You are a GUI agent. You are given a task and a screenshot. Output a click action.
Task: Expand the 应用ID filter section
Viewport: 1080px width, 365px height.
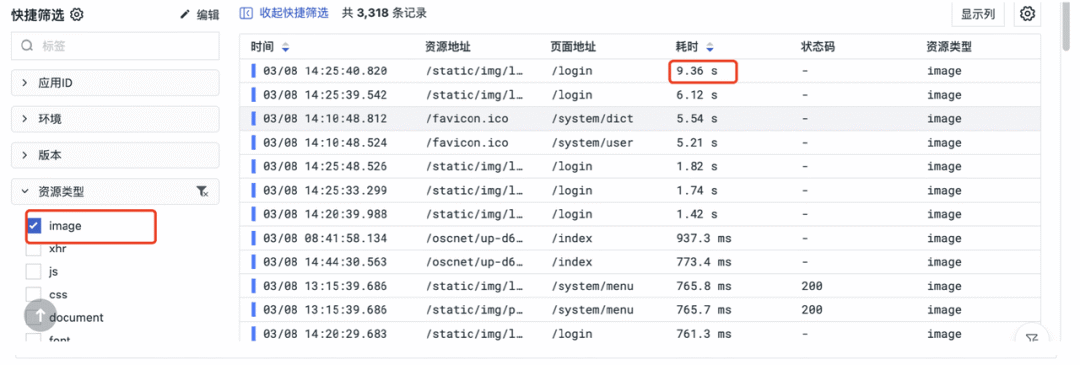(116, 83)
